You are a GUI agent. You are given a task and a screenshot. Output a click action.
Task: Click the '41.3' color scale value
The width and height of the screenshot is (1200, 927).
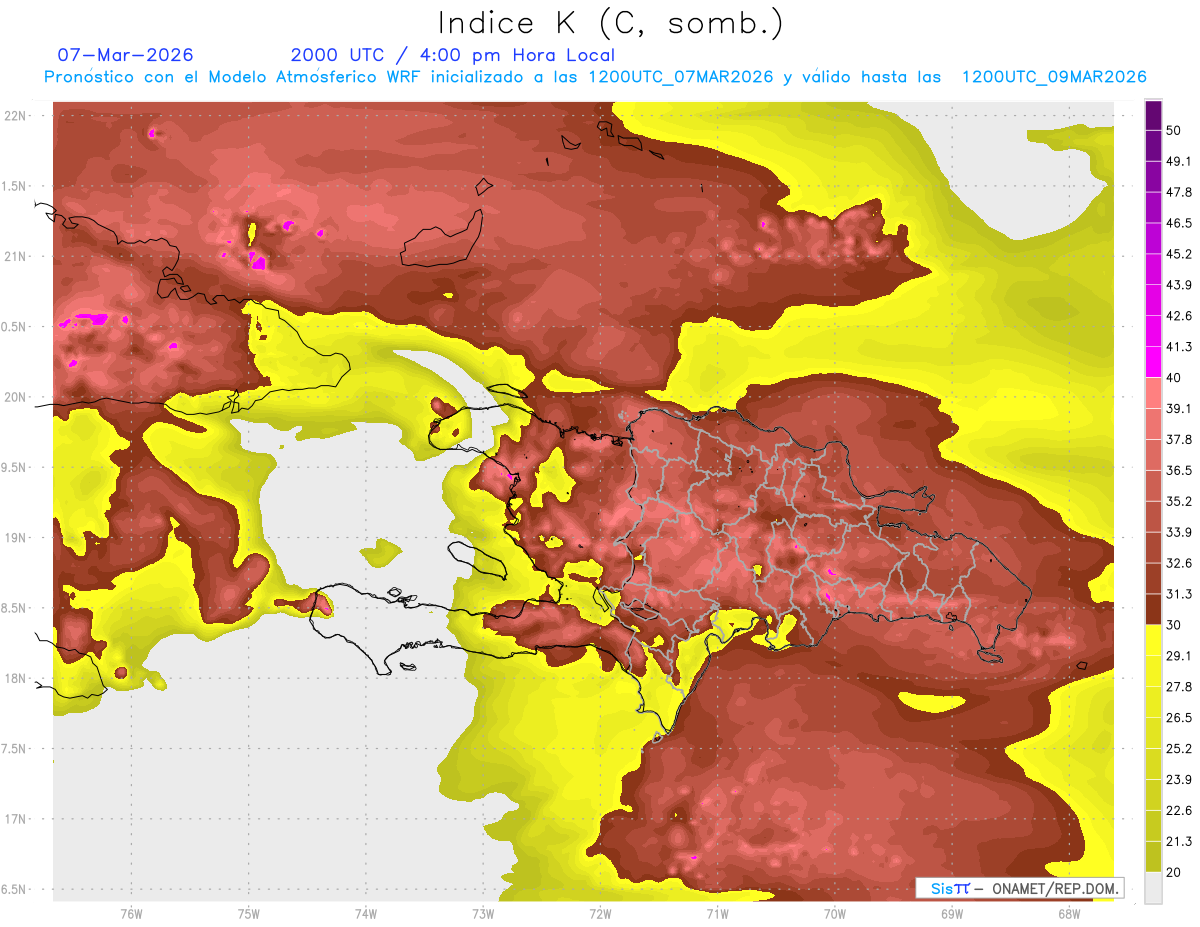1178,347
